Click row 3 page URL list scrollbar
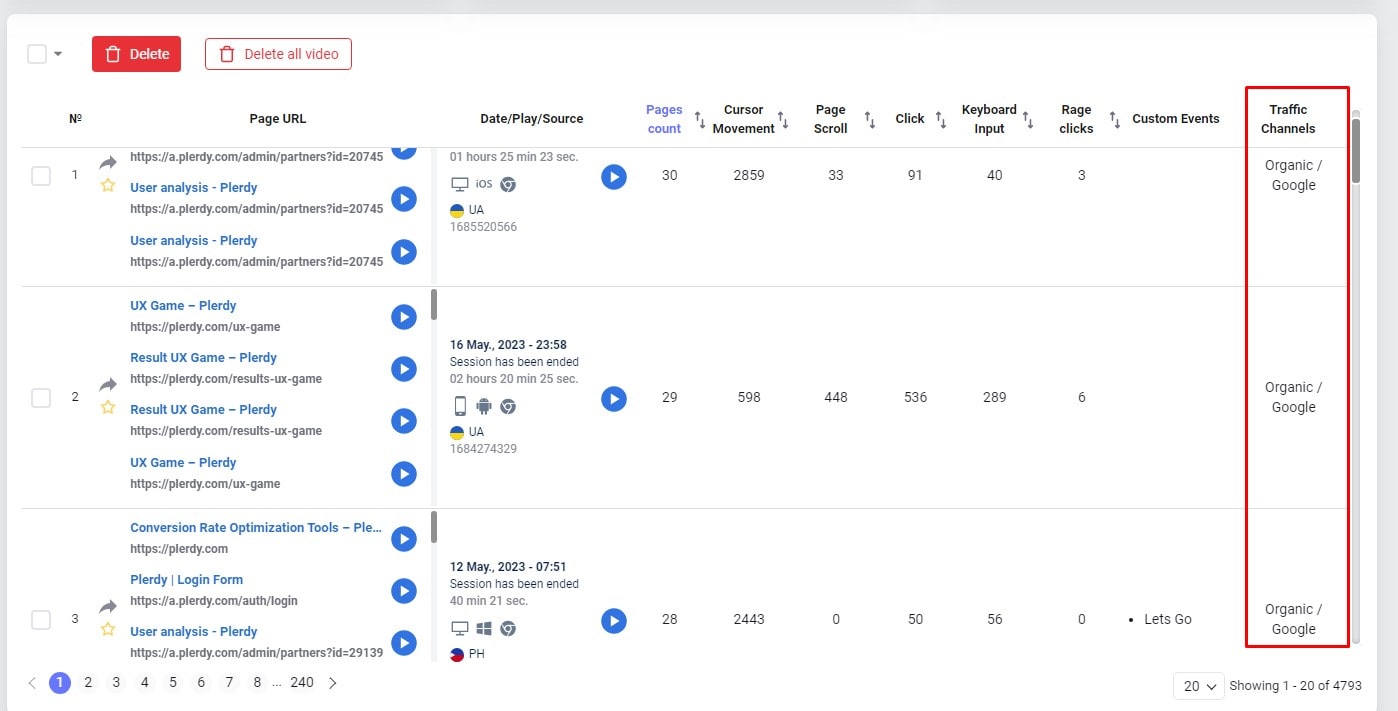The height and width of the screenshot is (711, 1398). click(x=434, y=527)
